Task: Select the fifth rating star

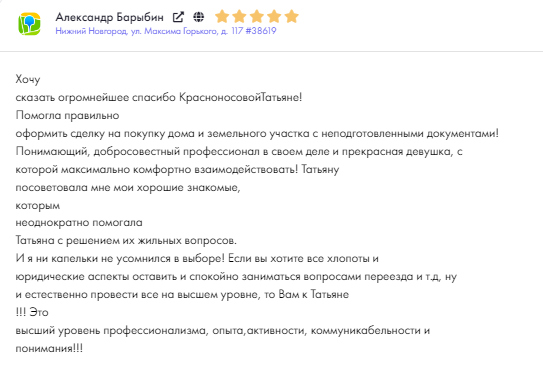Action: (x=292, y=17)
